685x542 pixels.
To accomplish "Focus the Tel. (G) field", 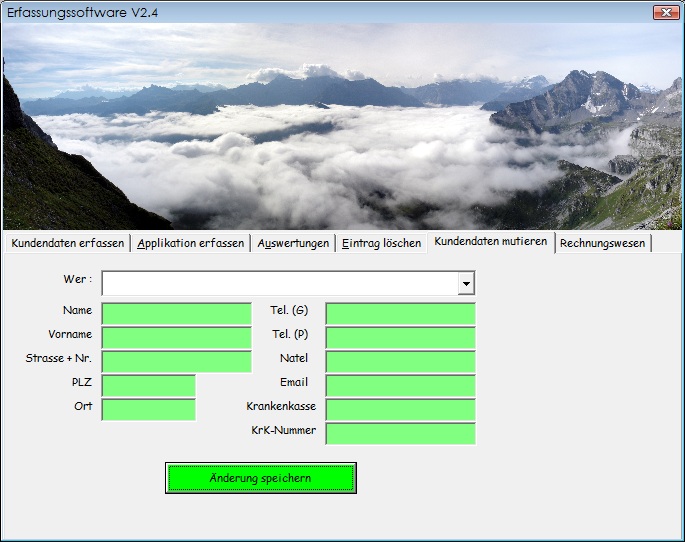I will (400, 314).
